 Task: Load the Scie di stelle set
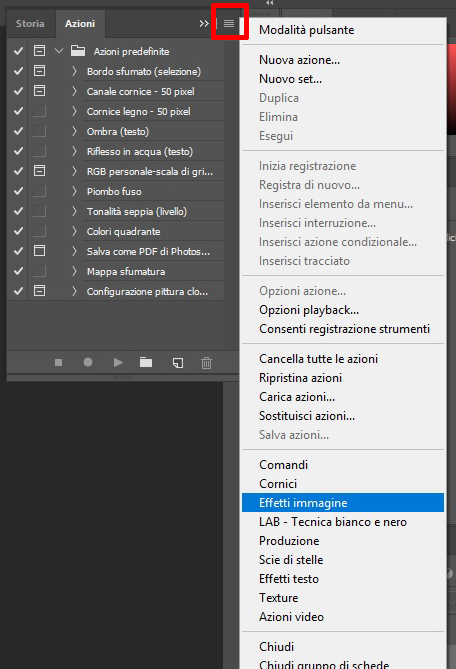pos(343,560)
